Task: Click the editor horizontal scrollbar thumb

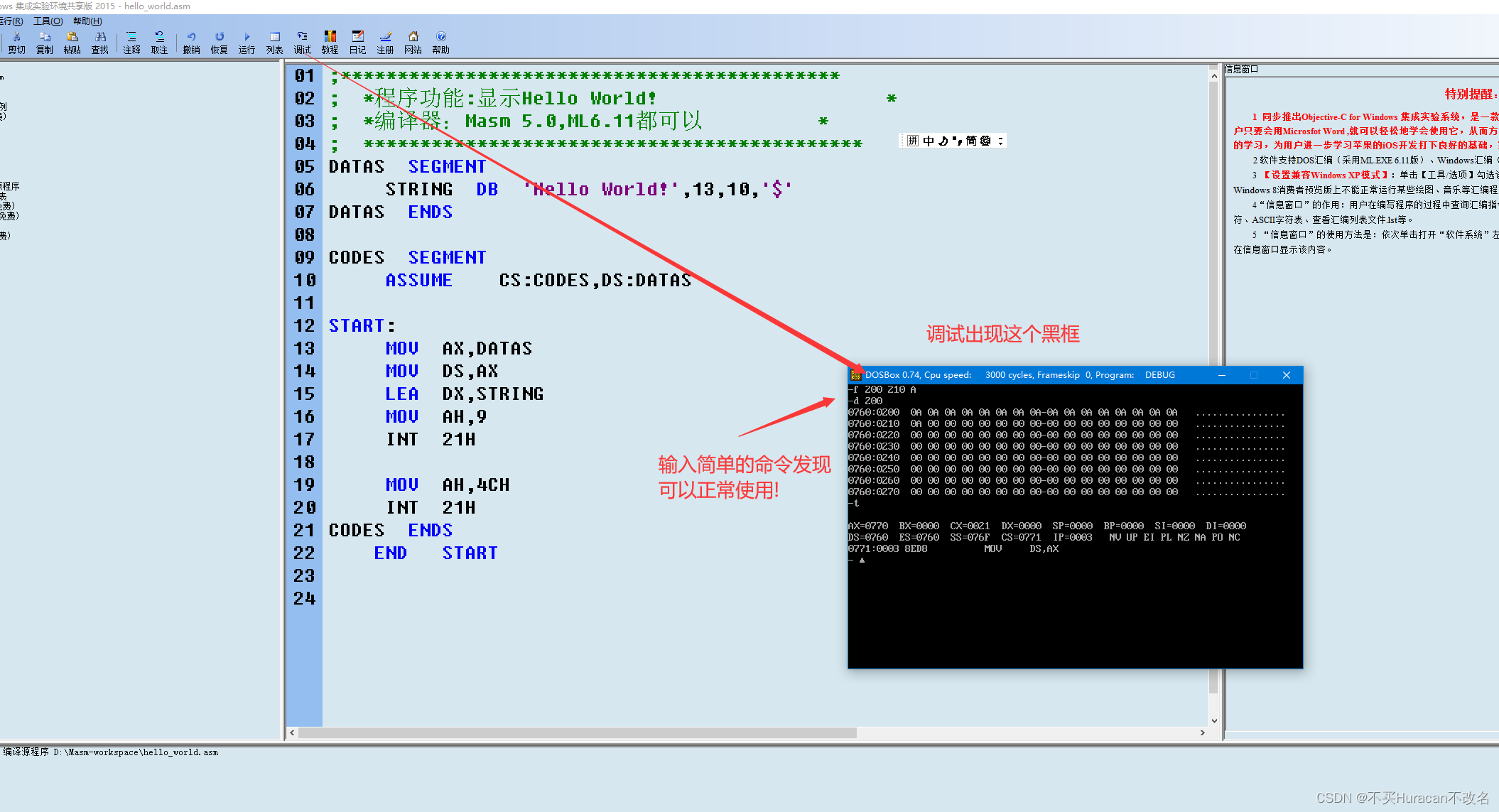Action: pos(577,732)
